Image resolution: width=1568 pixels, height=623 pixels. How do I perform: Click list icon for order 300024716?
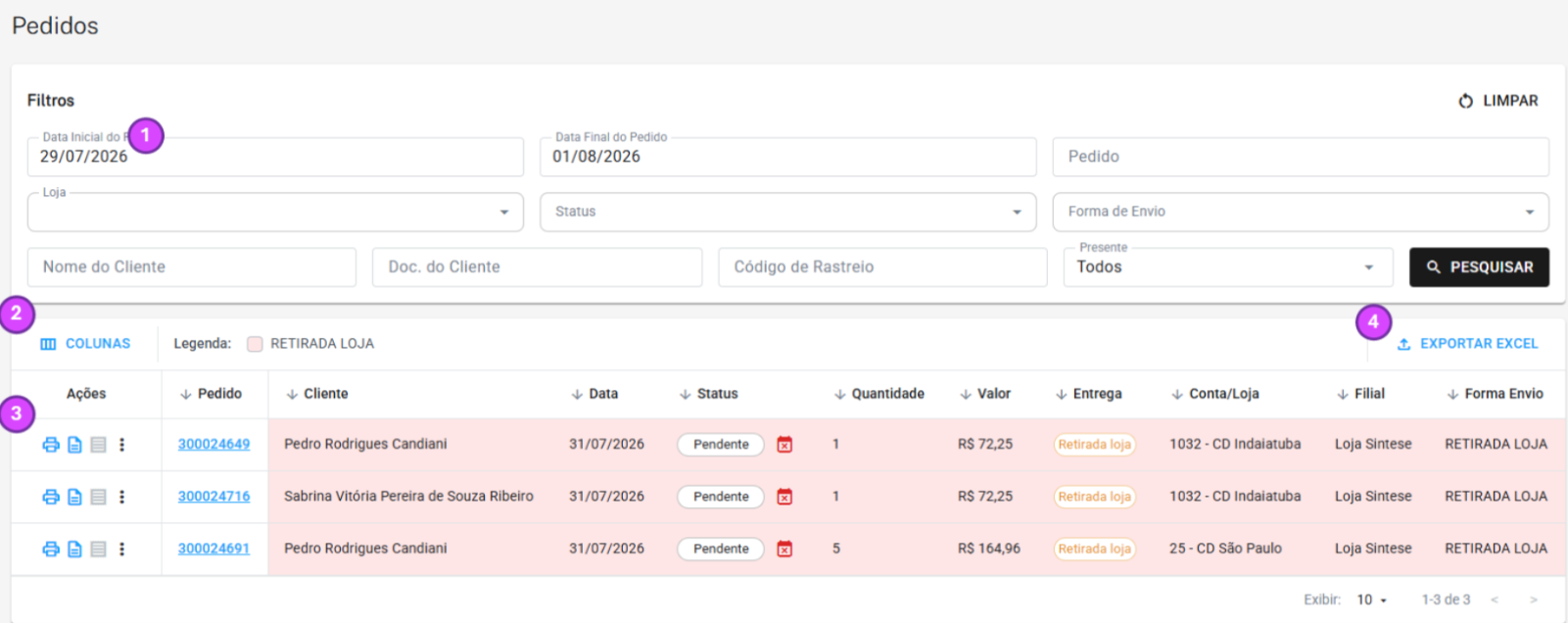pyautogui.click(x=98, y=497)
